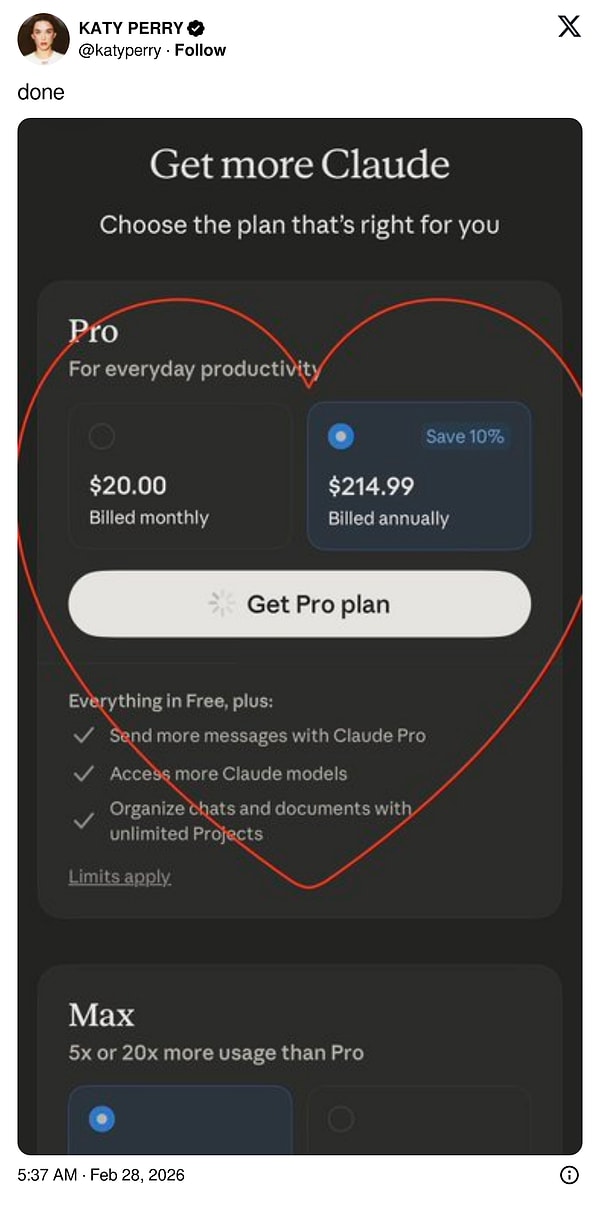
Task: Choose the selected Max plan radio button
Action: [102, 1119]
